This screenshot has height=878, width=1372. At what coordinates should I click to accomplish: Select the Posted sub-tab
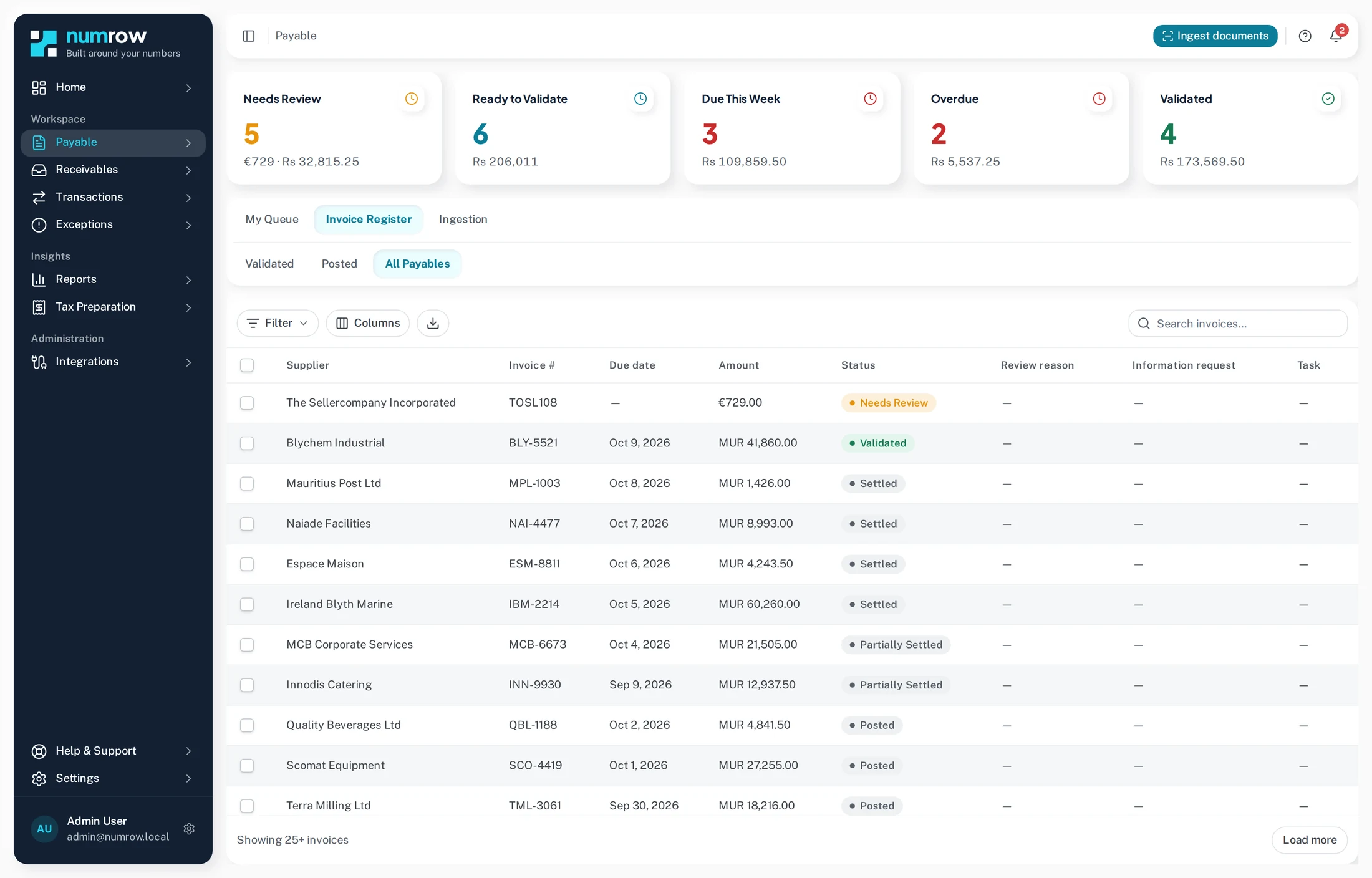(339, 264)
